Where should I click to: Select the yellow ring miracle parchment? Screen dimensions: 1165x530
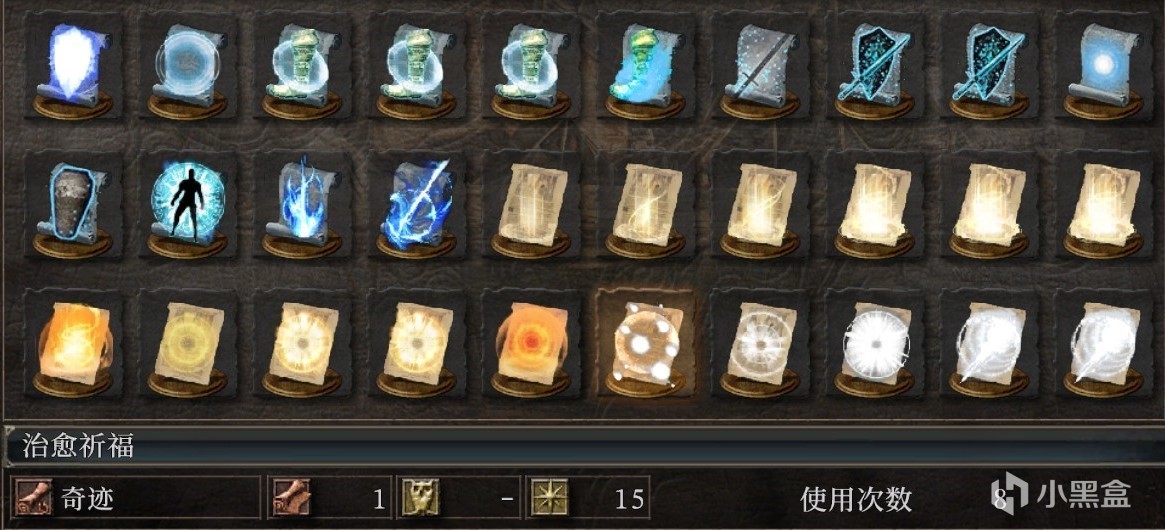(x=186, y=343)
